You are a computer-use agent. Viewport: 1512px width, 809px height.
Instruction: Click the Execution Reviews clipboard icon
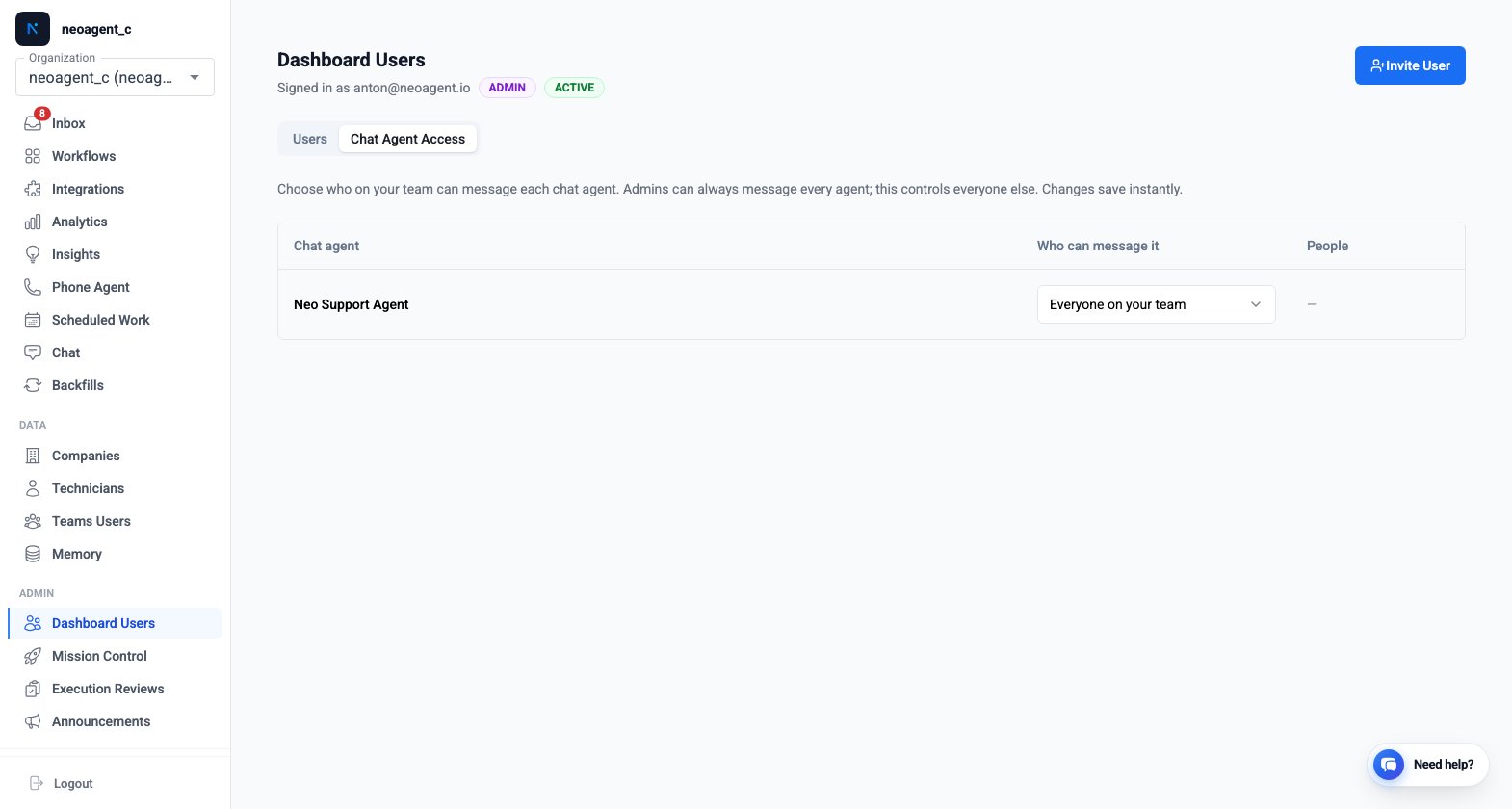pos(33,689)
